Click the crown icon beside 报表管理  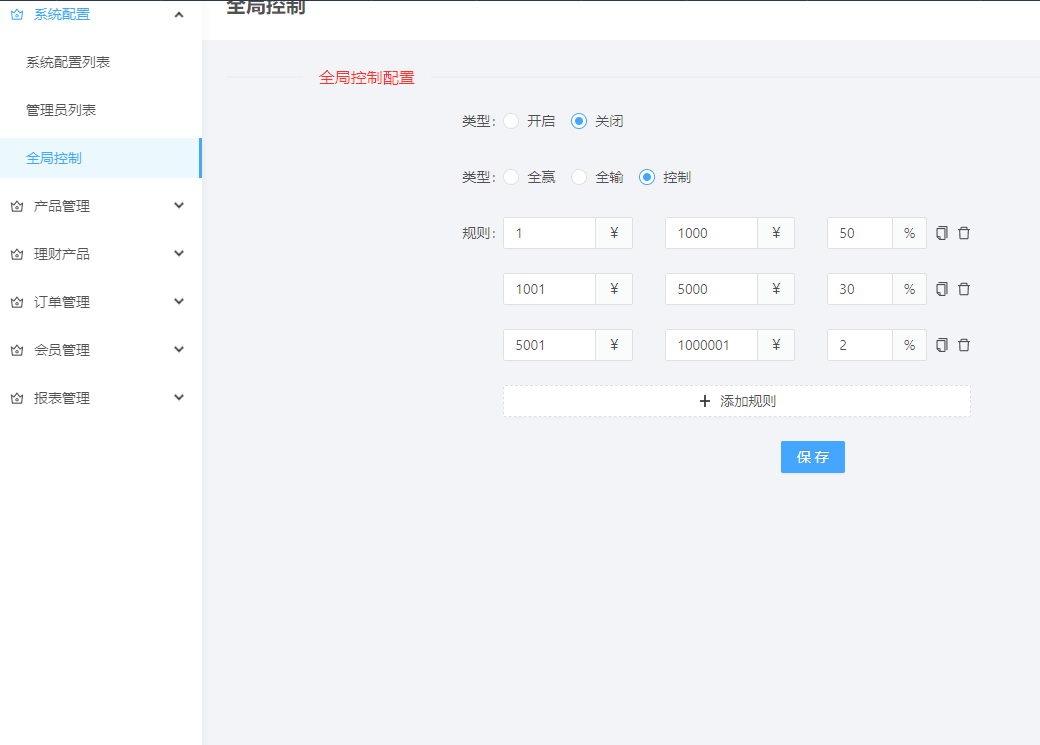(x=17, y=398)
